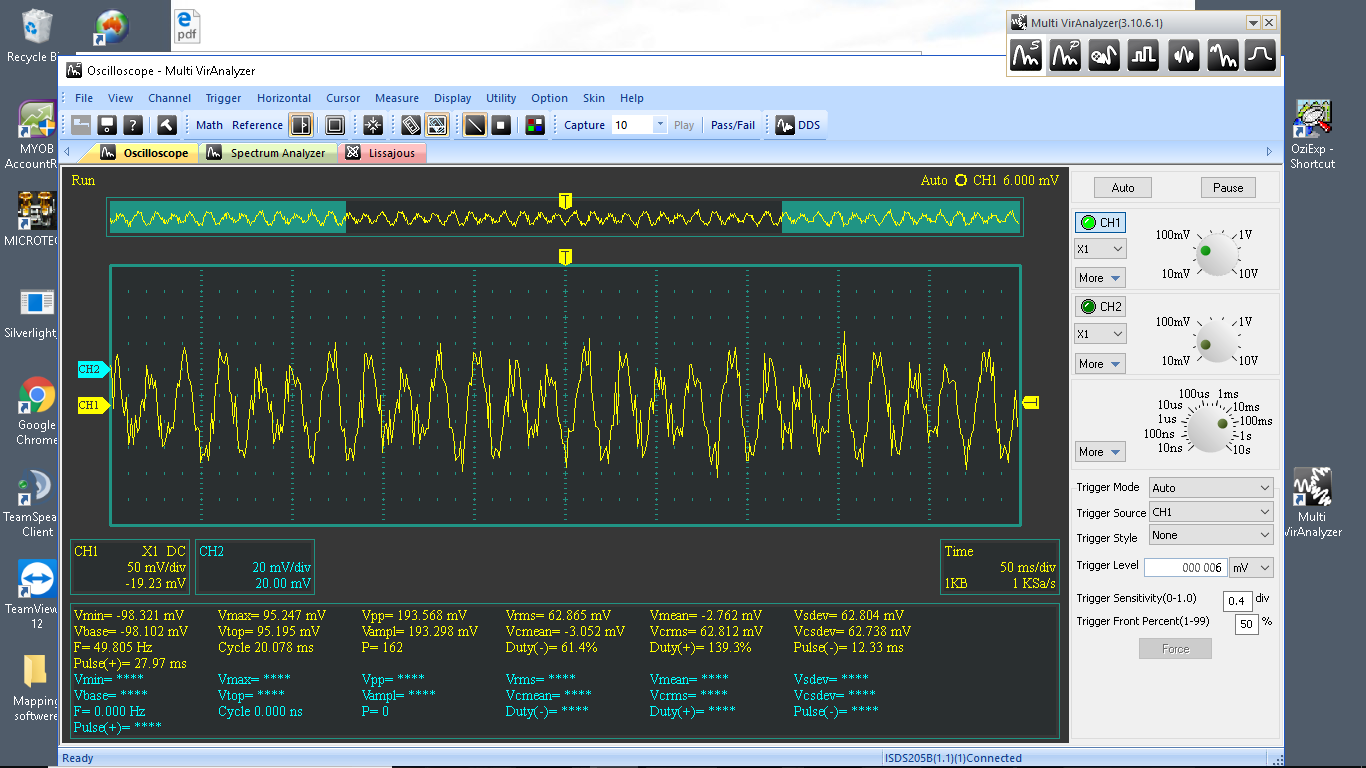Click the help question mark icon
1366x768 pixels.
[132, 125]
